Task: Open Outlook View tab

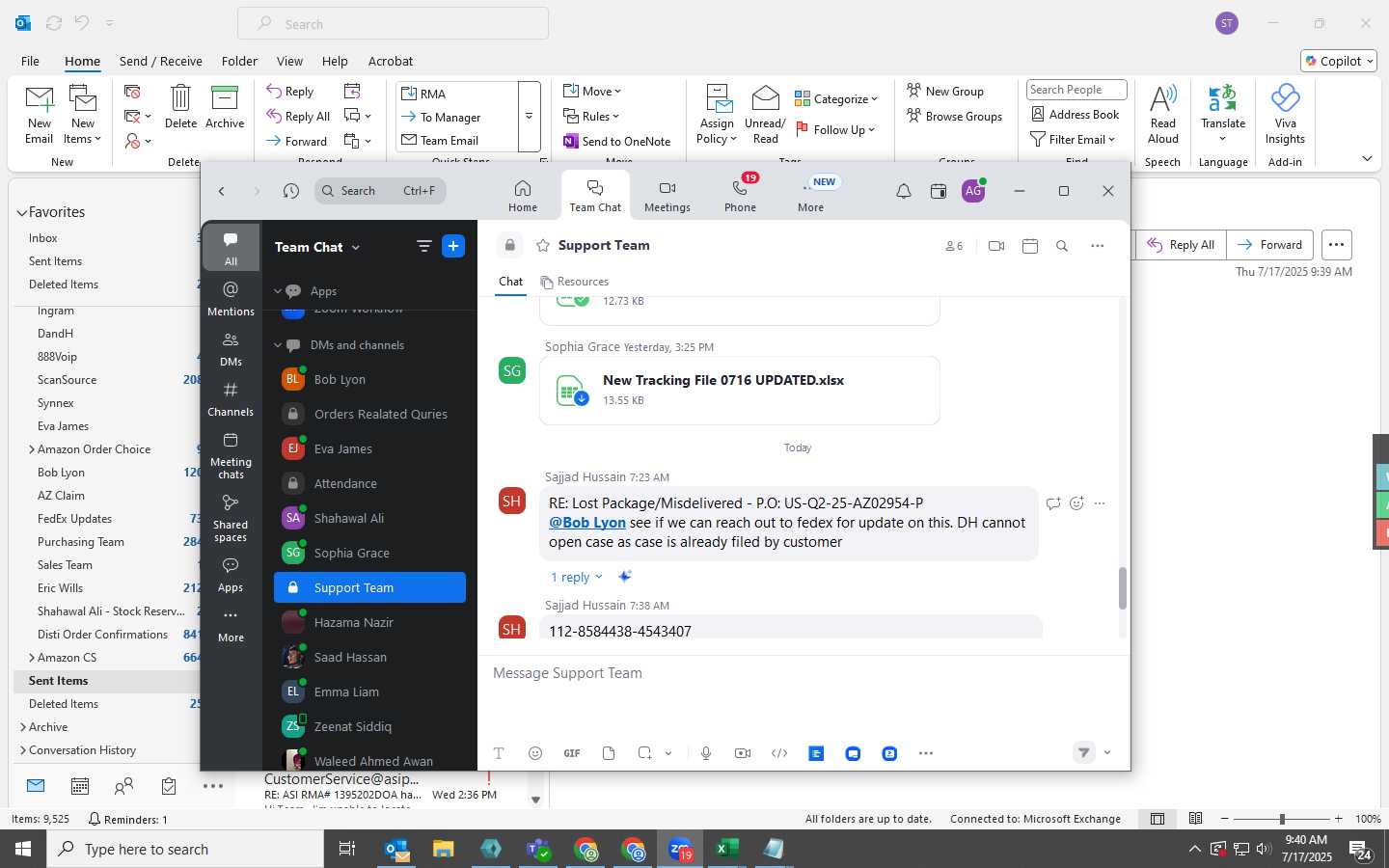Action: 289,61
